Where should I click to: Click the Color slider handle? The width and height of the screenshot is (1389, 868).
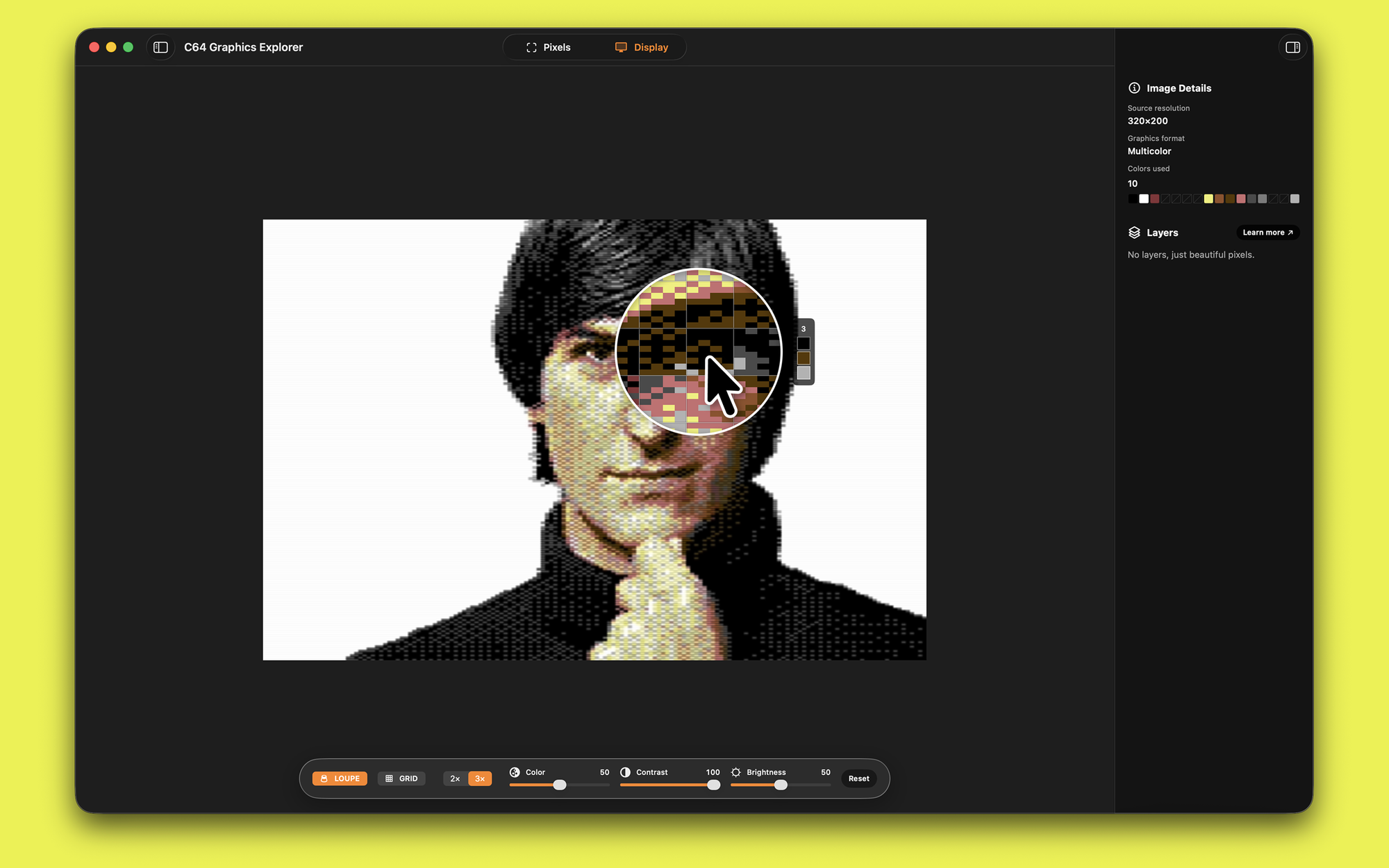pos(560,785)
